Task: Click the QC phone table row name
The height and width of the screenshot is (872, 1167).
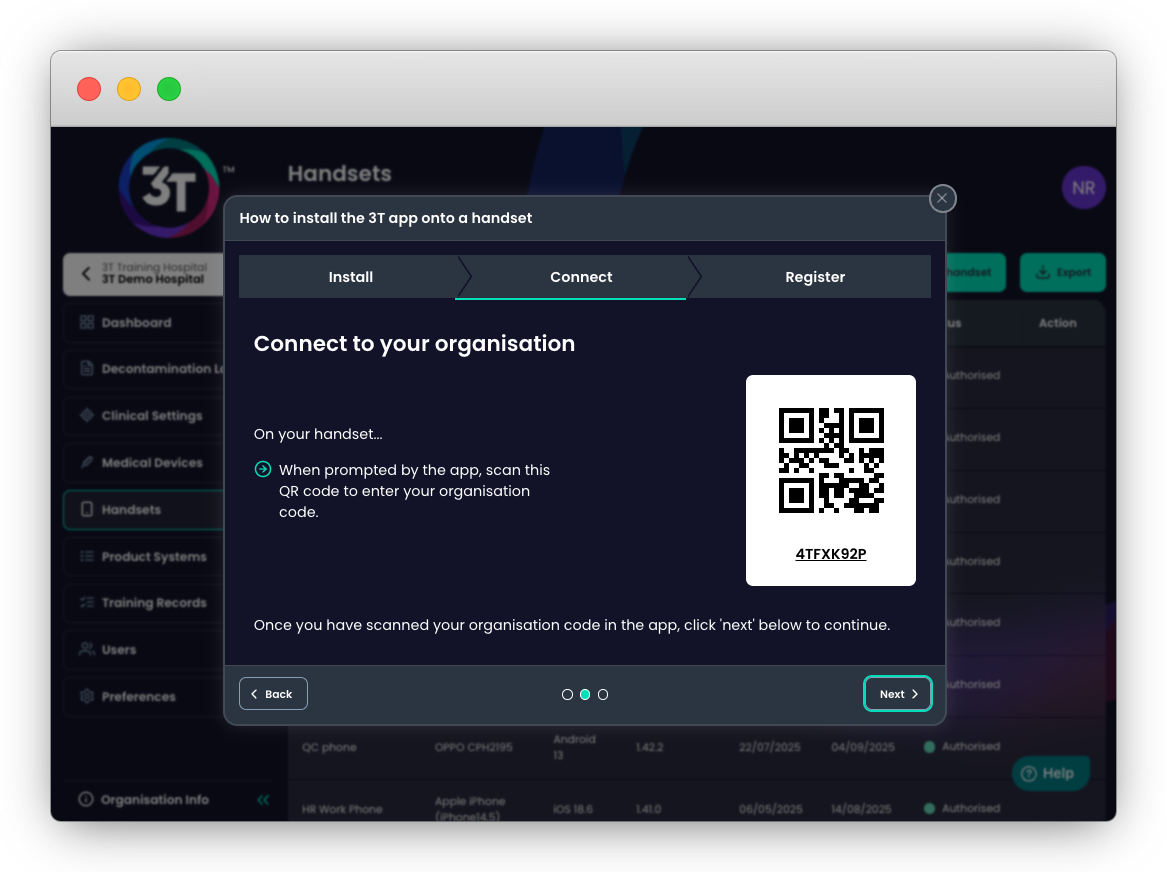Action: point(329,747)
